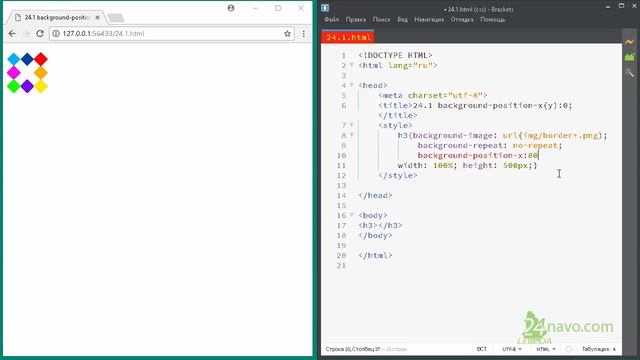Open Extension Manager icon in Brackets sidebar

(x=629, y=57)
